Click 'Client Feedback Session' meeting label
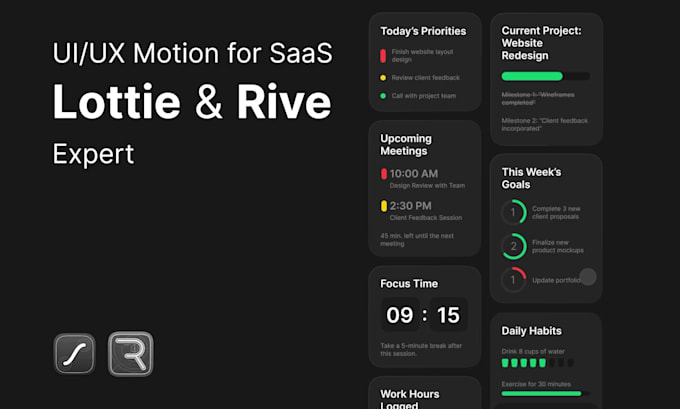 click(x=425, y=218)
